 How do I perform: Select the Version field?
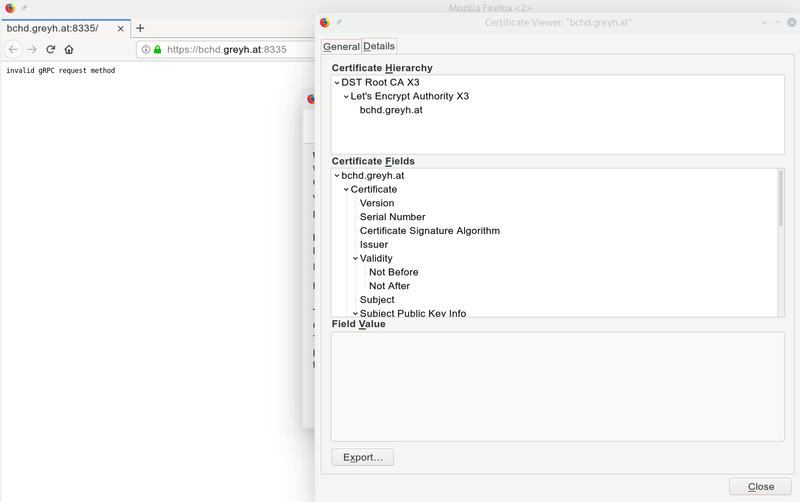click(377, 203)
